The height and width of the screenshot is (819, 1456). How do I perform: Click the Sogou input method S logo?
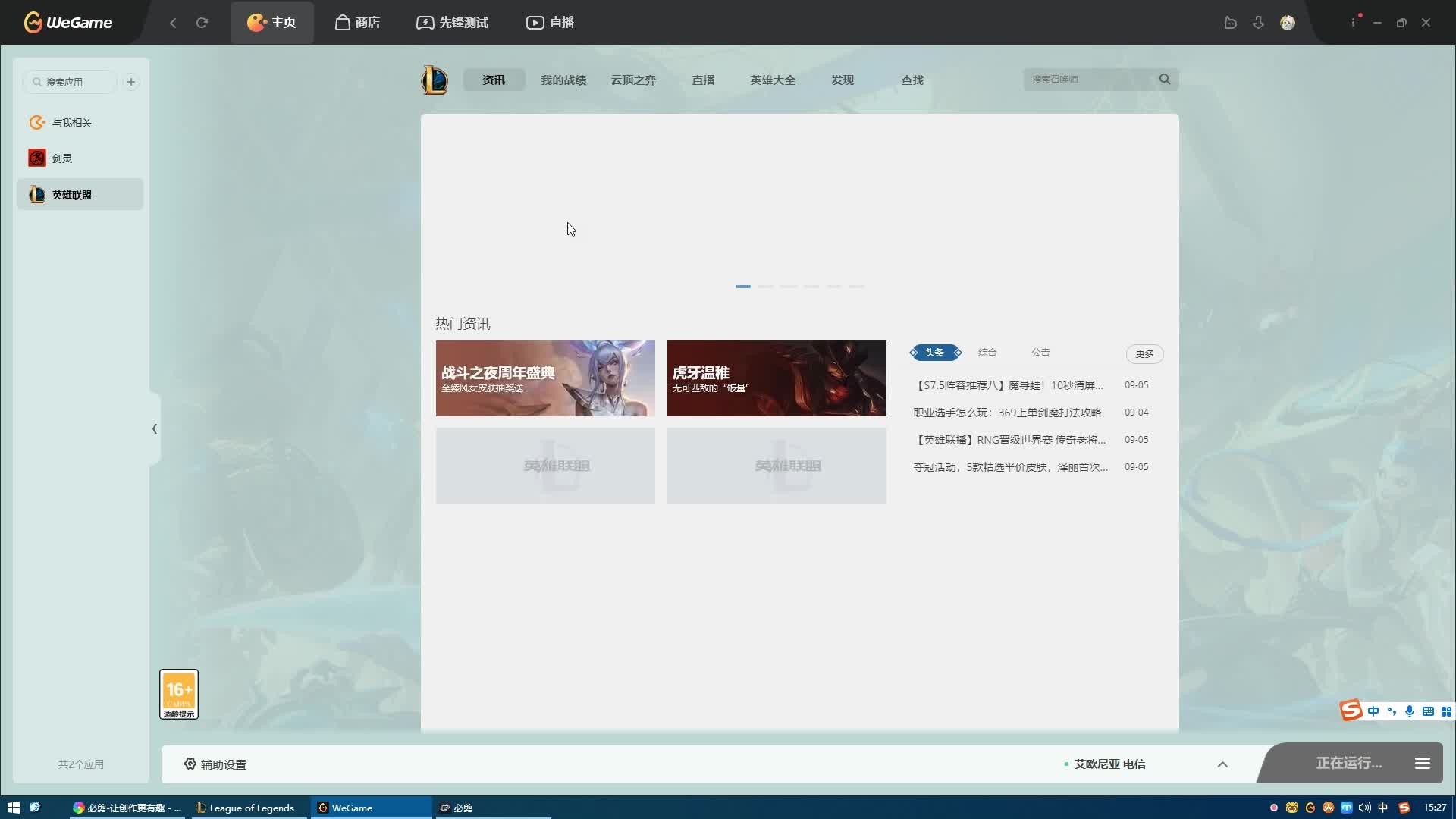[1351, 710]
